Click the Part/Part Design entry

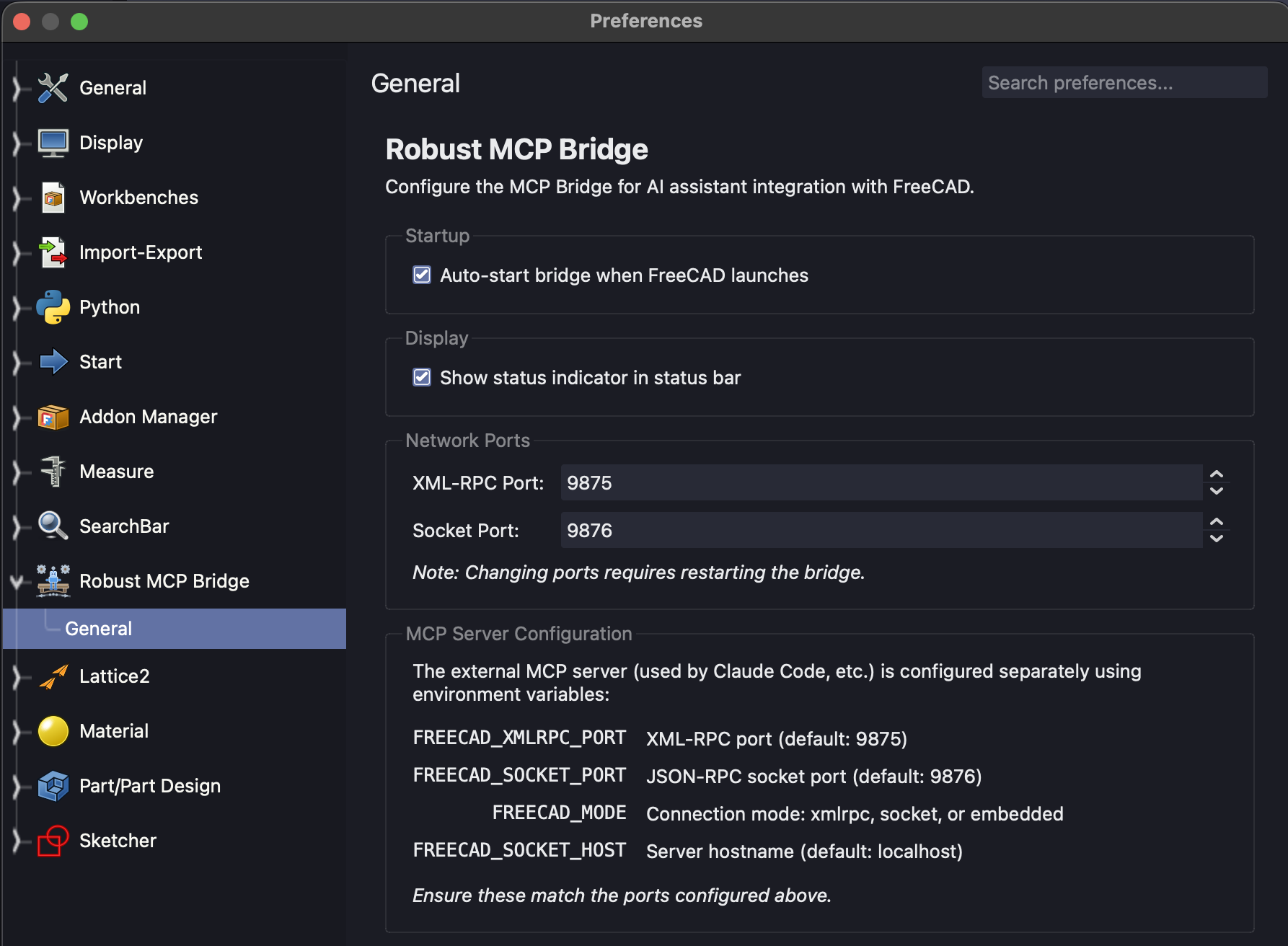tap(149, 785)
